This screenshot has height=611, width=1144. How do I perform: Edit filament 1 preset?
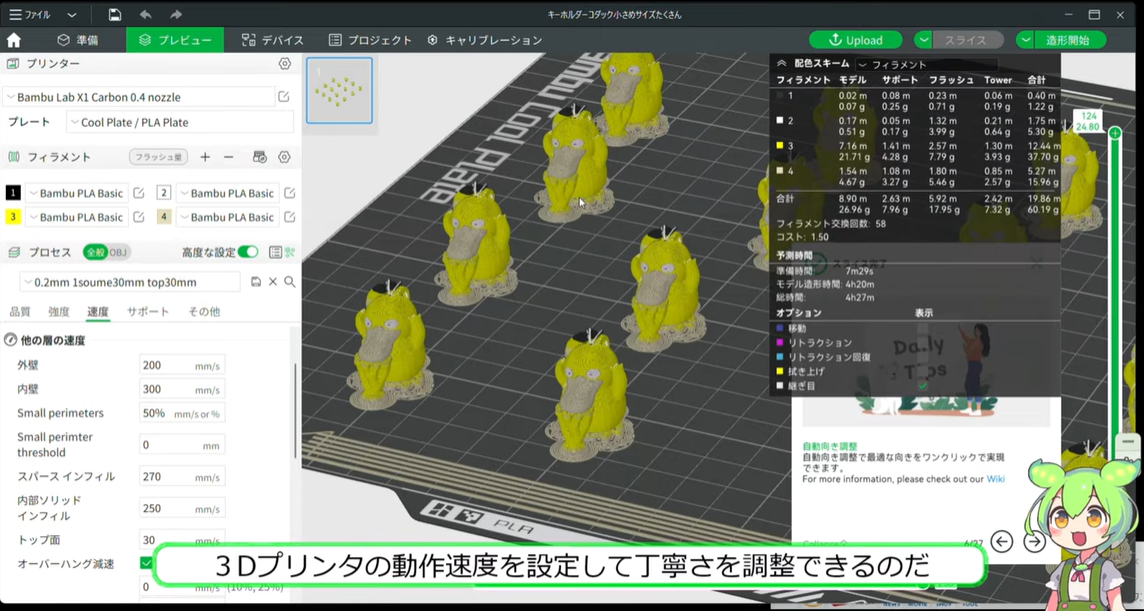point(139,193)
